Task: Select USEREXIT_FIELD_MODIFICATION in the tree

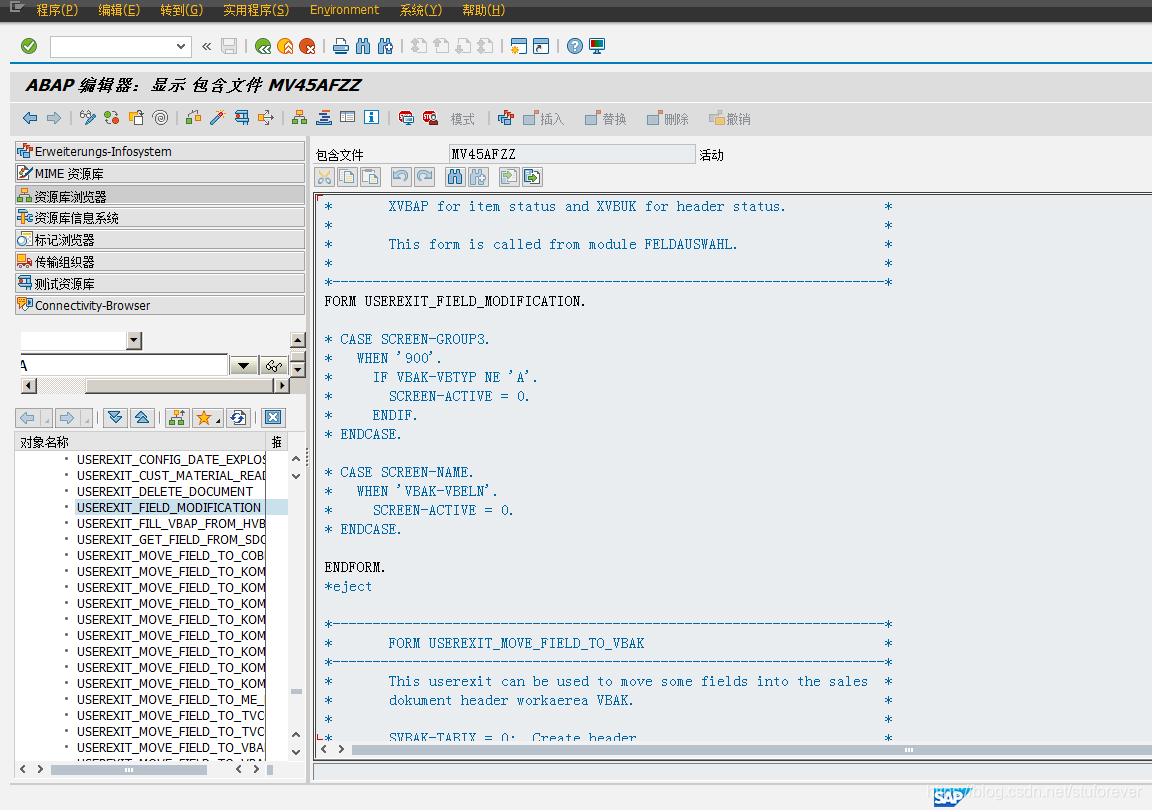Action: pos(169,508)
